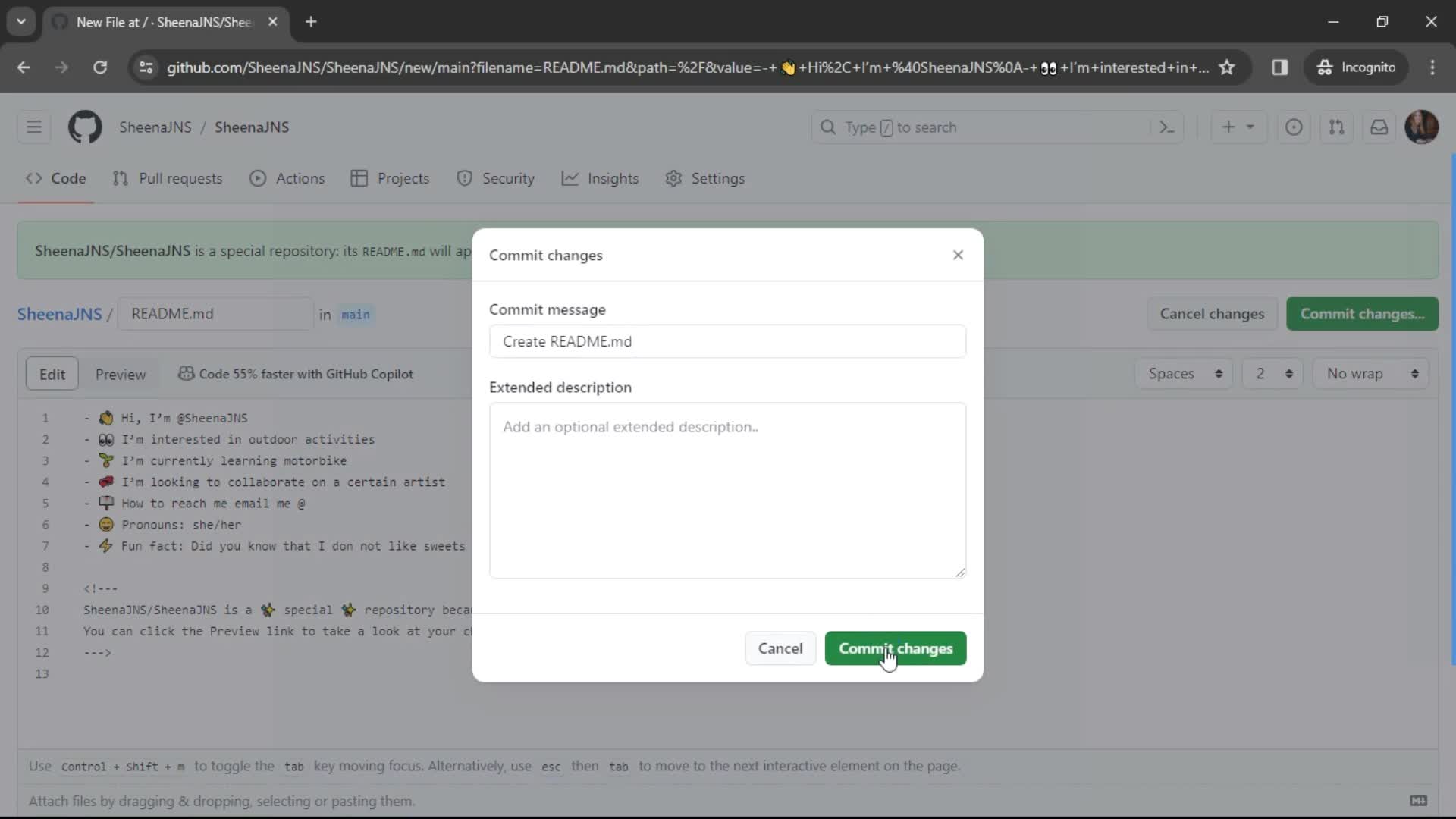1456x819 pixels.
Task: Click the commit message input field
Action: (727, 341)
